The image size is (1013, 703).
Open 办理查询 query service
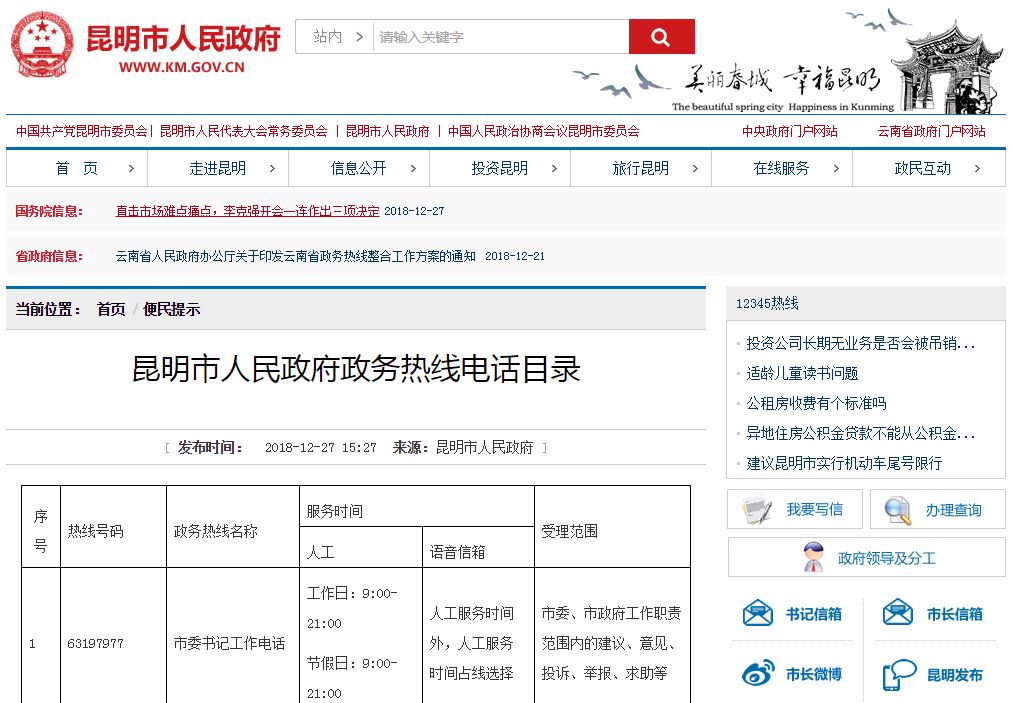point(936,509)
